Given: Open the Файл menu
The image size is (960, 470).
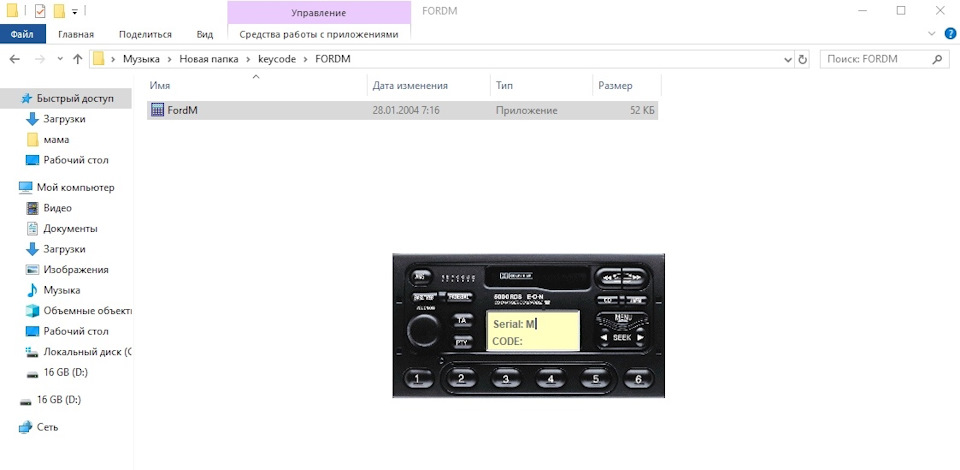Looking at the screenshot, I should pos(22,34).
